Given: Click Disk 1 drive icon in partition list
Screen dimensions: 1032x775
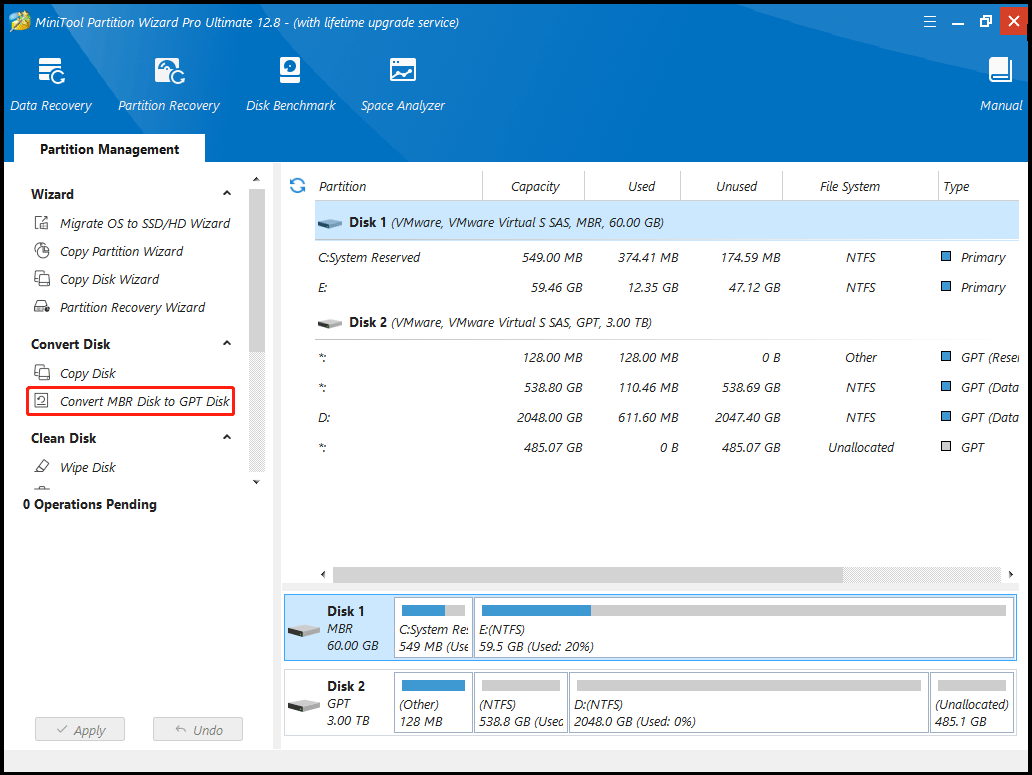Looking at the screenshot, I should point(329,224).
